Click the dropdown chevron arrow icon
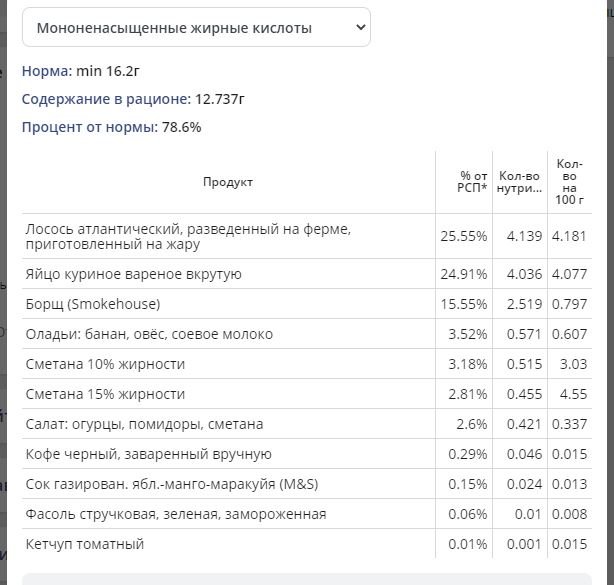614x585 pixels. click(x=360, y=27)
